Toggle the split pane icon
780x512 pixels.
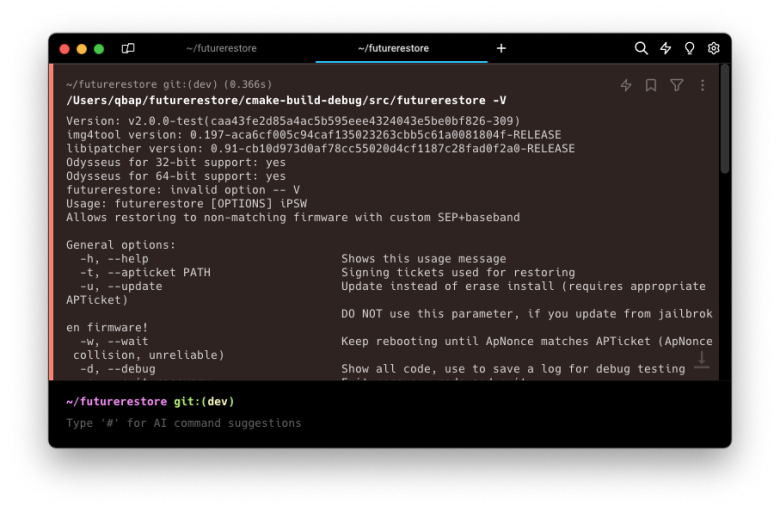pyautogui.click(x=128, y=48)
